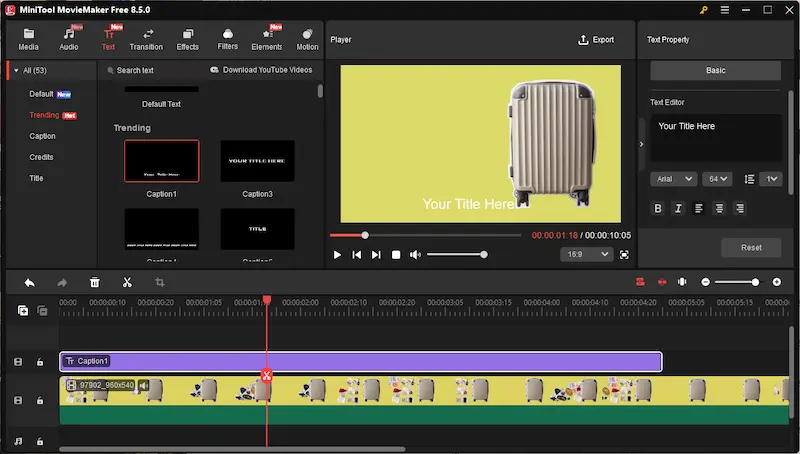Enter fullscreen player preview
Image resolution: width=800 pixels, height=454 pixels.
(x=624, y=255)
